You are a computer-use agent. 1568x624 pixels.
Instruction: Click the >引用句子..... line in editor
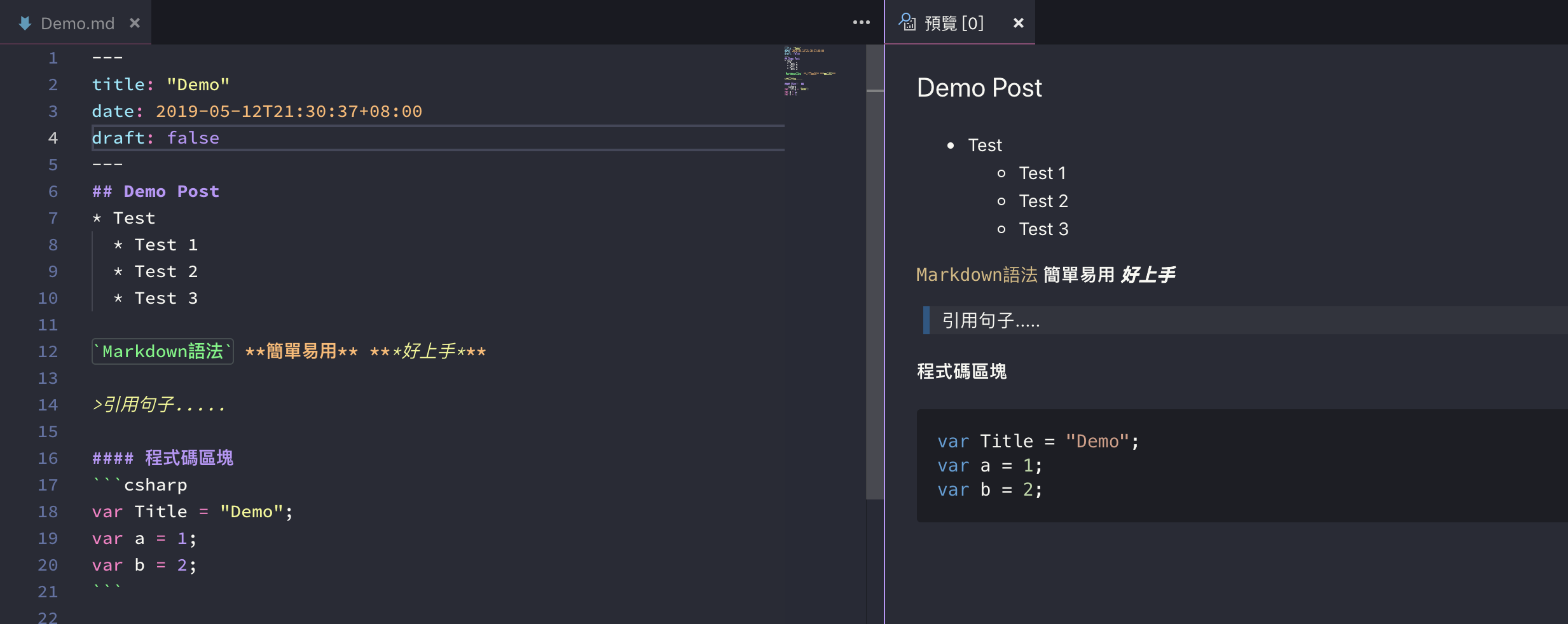[x=159, y=405]
